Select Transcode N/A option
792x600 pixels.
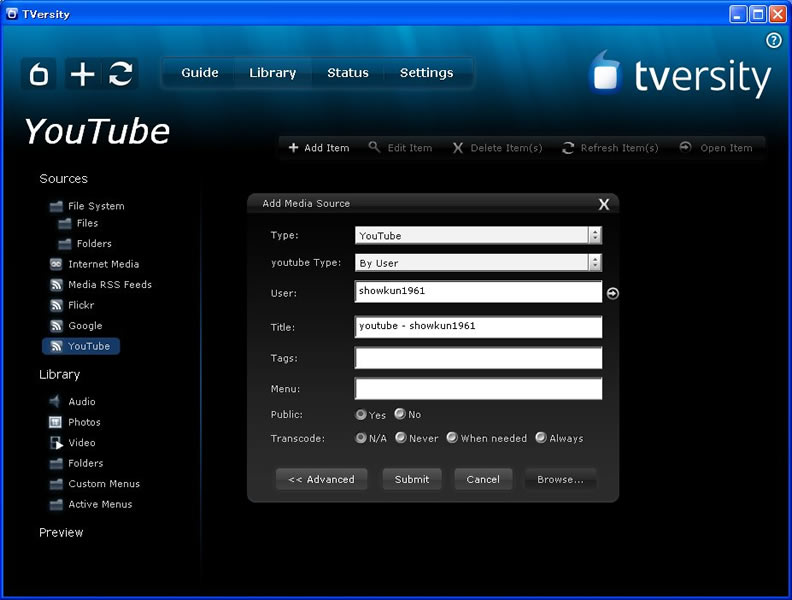click(x=361, y=438)
